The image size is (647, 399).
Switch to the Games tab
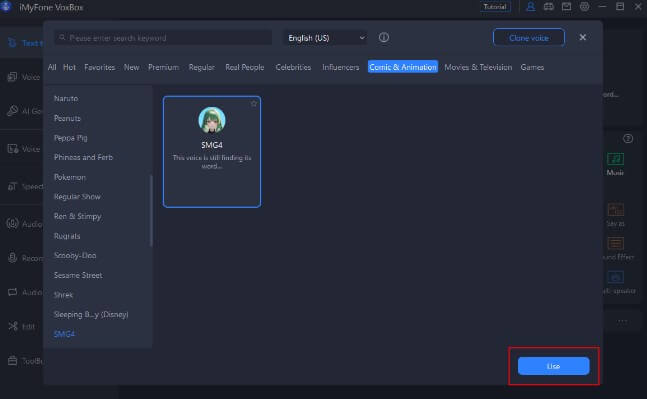click(x=532, y=67)
